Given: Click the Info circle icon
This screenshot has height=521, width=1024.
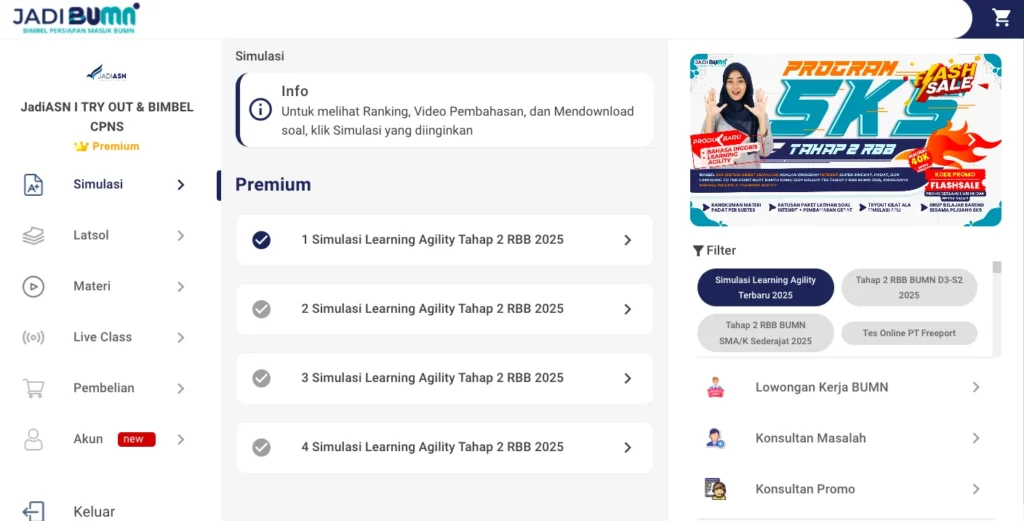Looking at the screenshot, I should [261, 110].
